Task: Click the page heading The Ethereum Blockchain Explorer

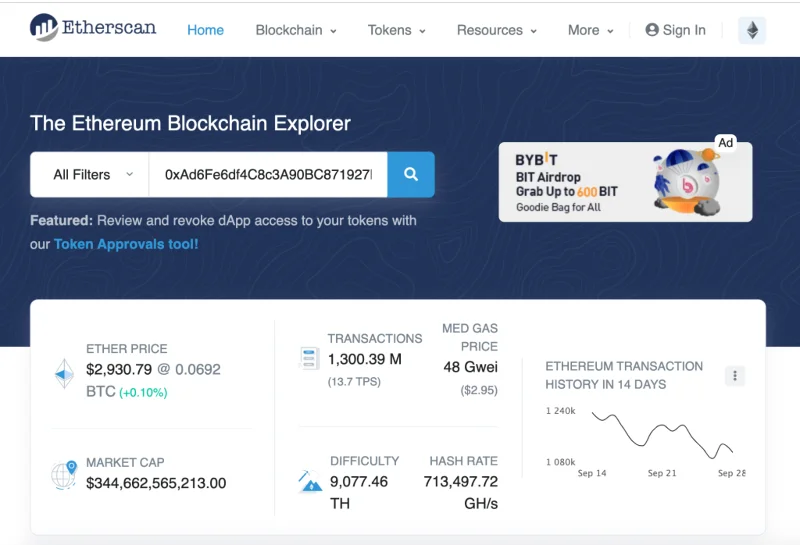Action: click(190, 123)
